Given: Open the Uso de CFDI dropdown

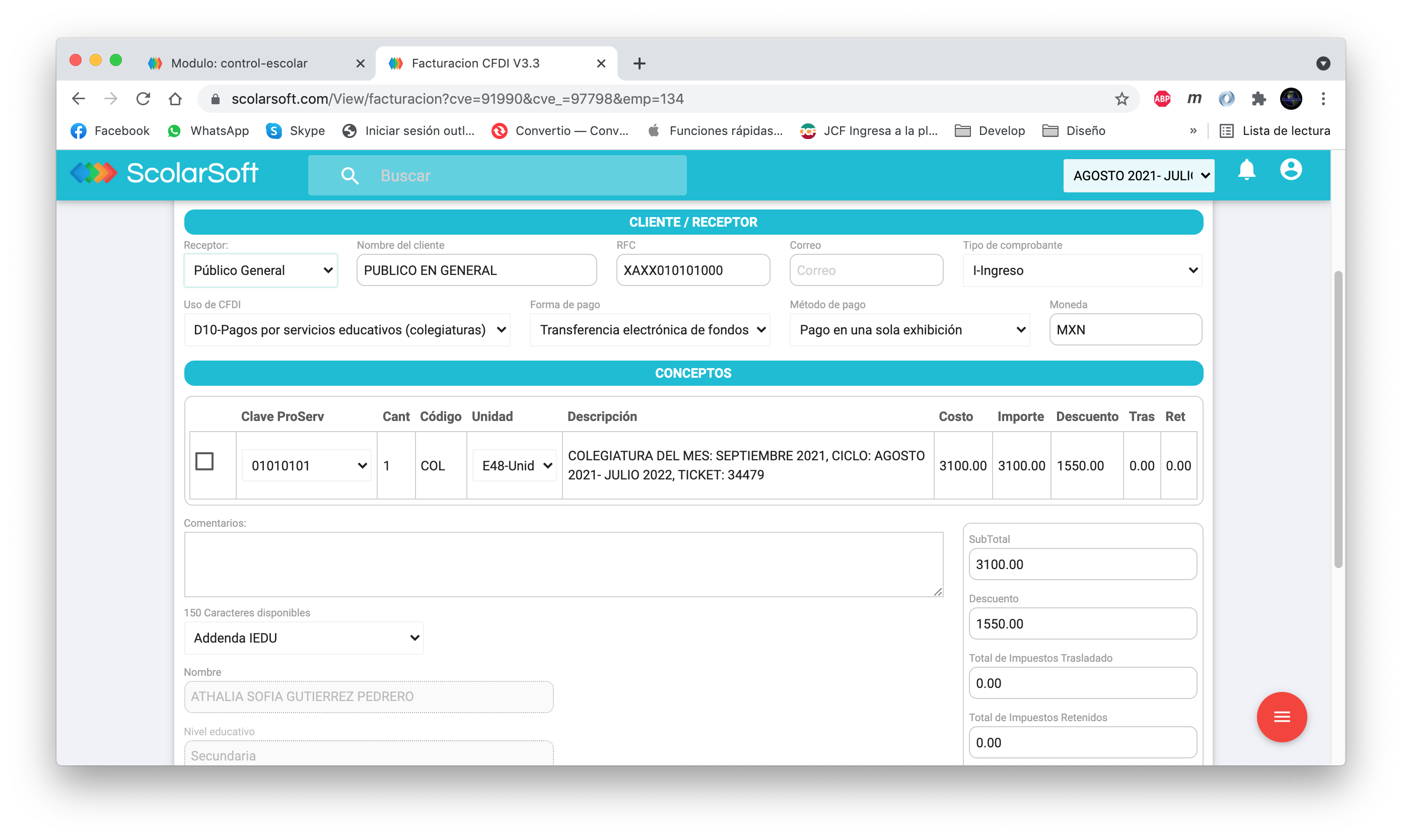Looking at the screenshot, I should [347, 329].
